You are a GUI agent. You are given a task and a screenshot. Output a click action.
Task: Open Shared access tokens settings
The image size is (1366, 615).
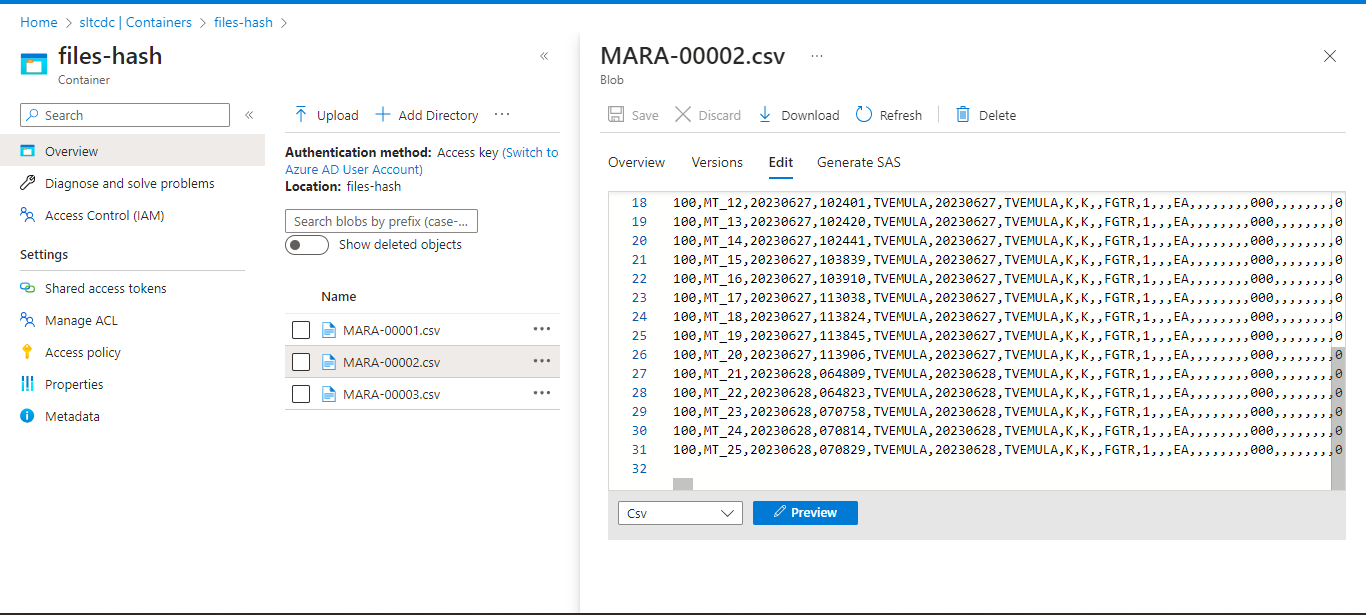point(105,289)
